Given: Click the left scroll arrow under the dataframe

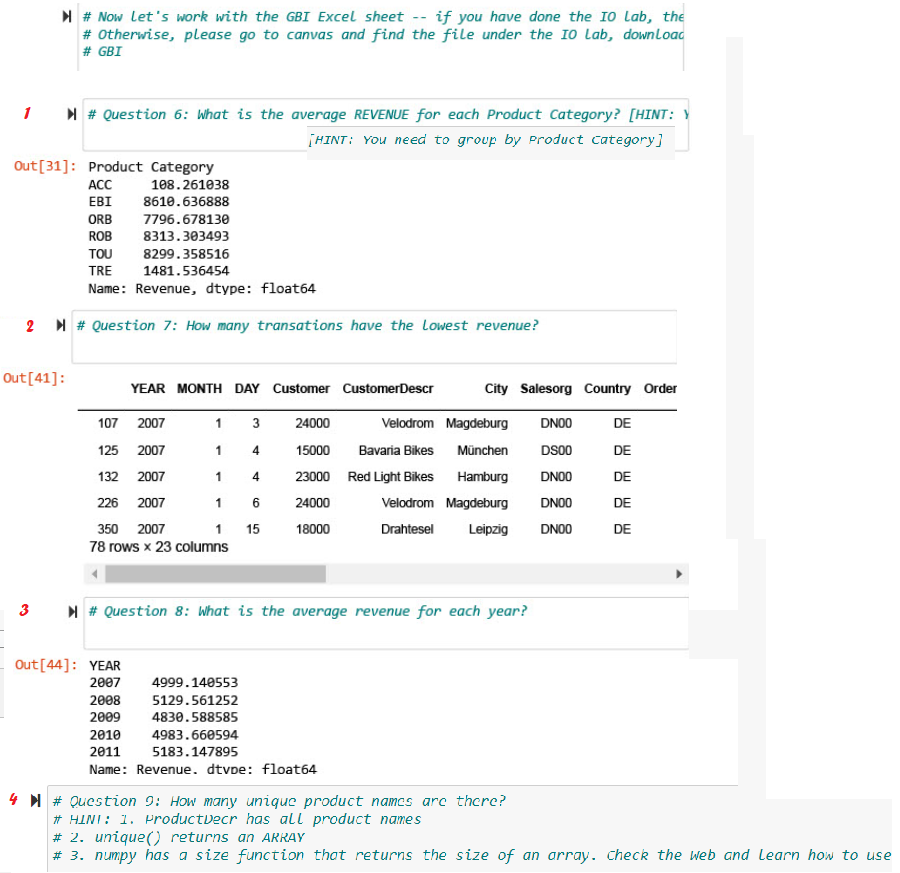Looking at the screenshot, I should (95, 573).
